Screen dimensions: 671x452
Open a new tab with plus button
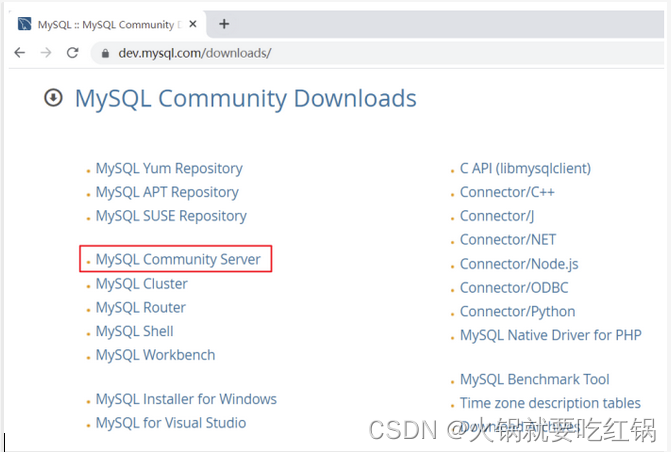[224, 24]
